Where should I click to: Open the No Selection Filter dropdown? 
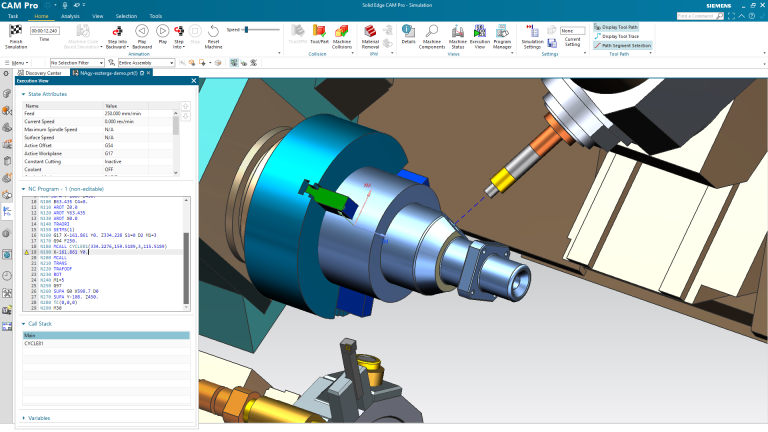tap(77, 63)
